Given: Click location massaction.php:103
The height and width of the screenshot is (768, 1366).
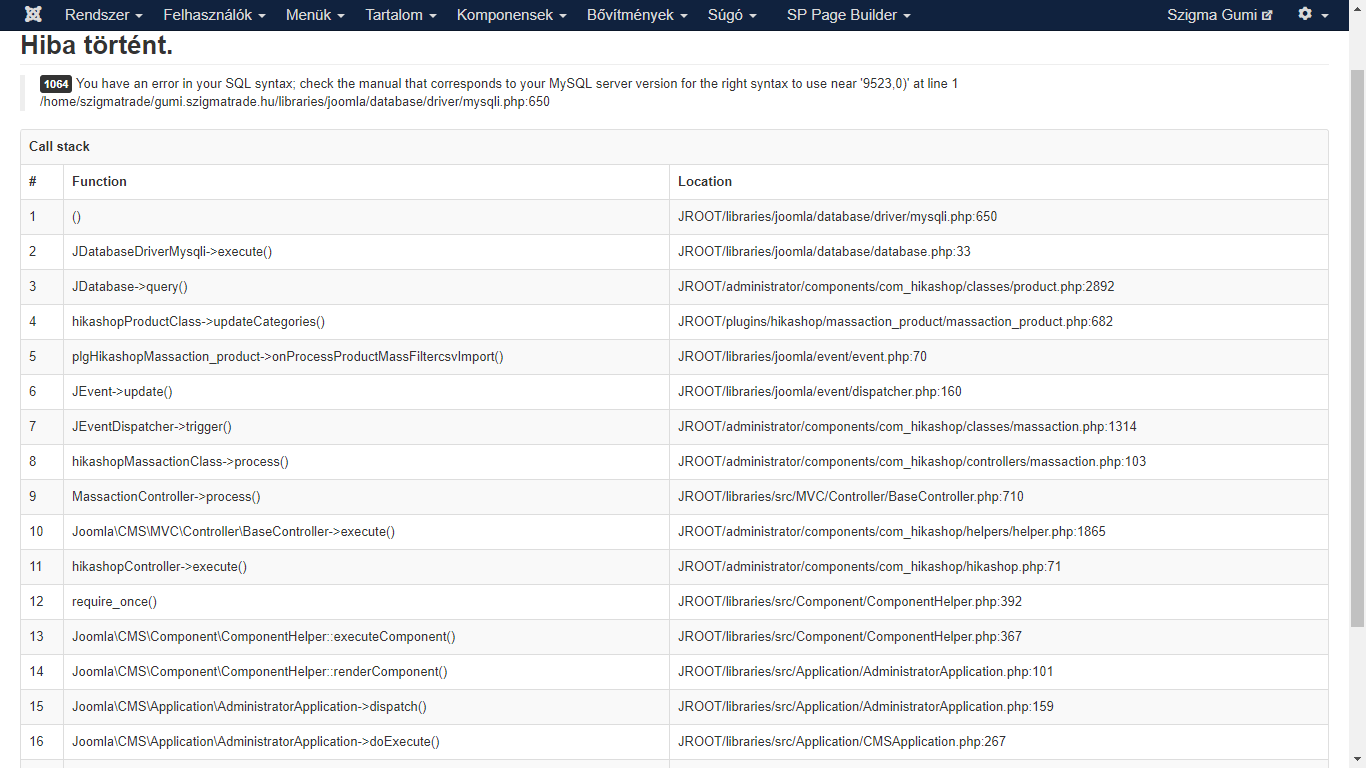Looking at the screenshot, I should coord(912,461).
